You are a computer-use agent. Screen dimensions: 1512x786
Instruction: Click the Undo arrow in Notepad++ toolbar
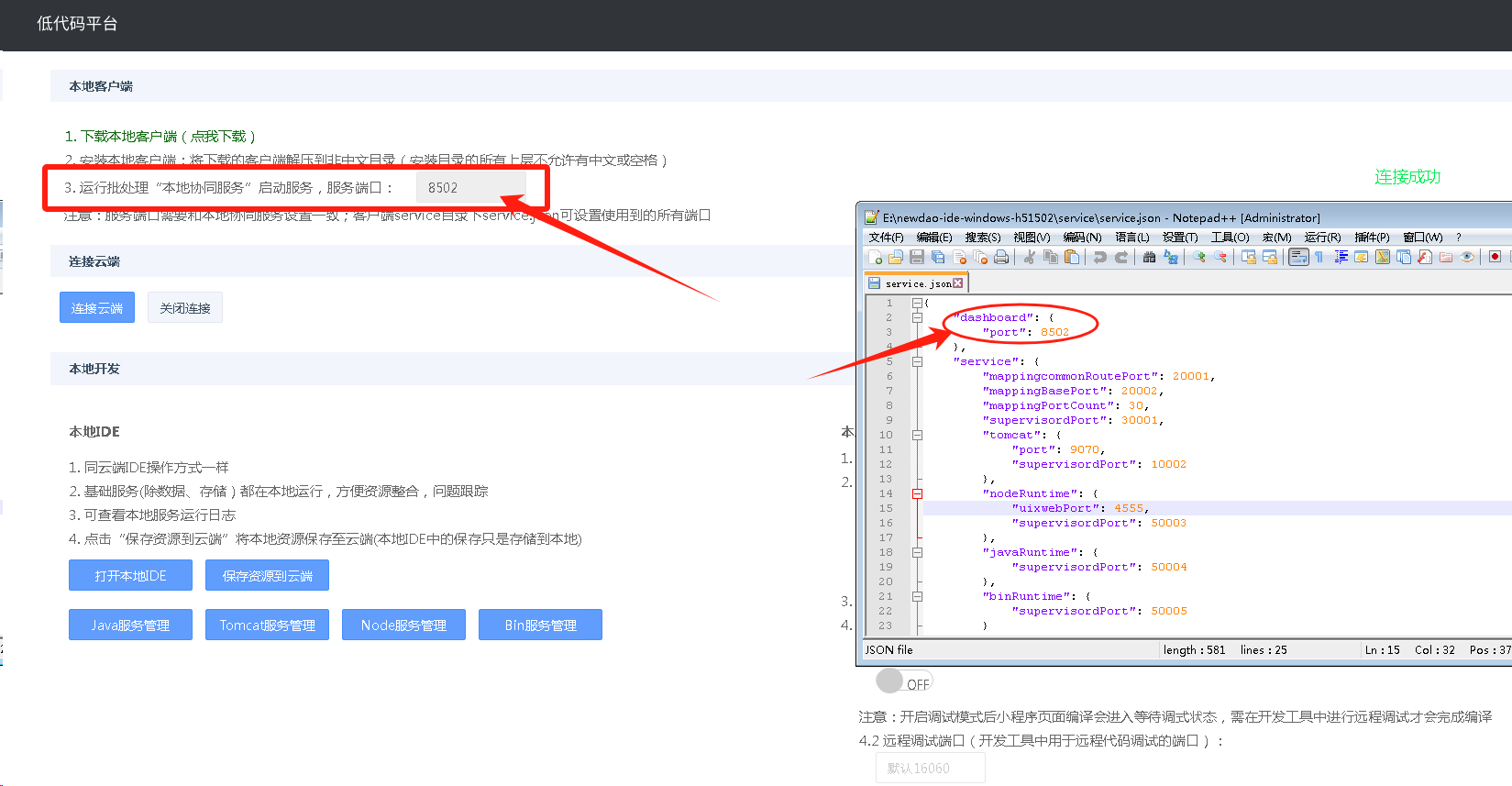pyautogui.click(x=1099, y=257)
